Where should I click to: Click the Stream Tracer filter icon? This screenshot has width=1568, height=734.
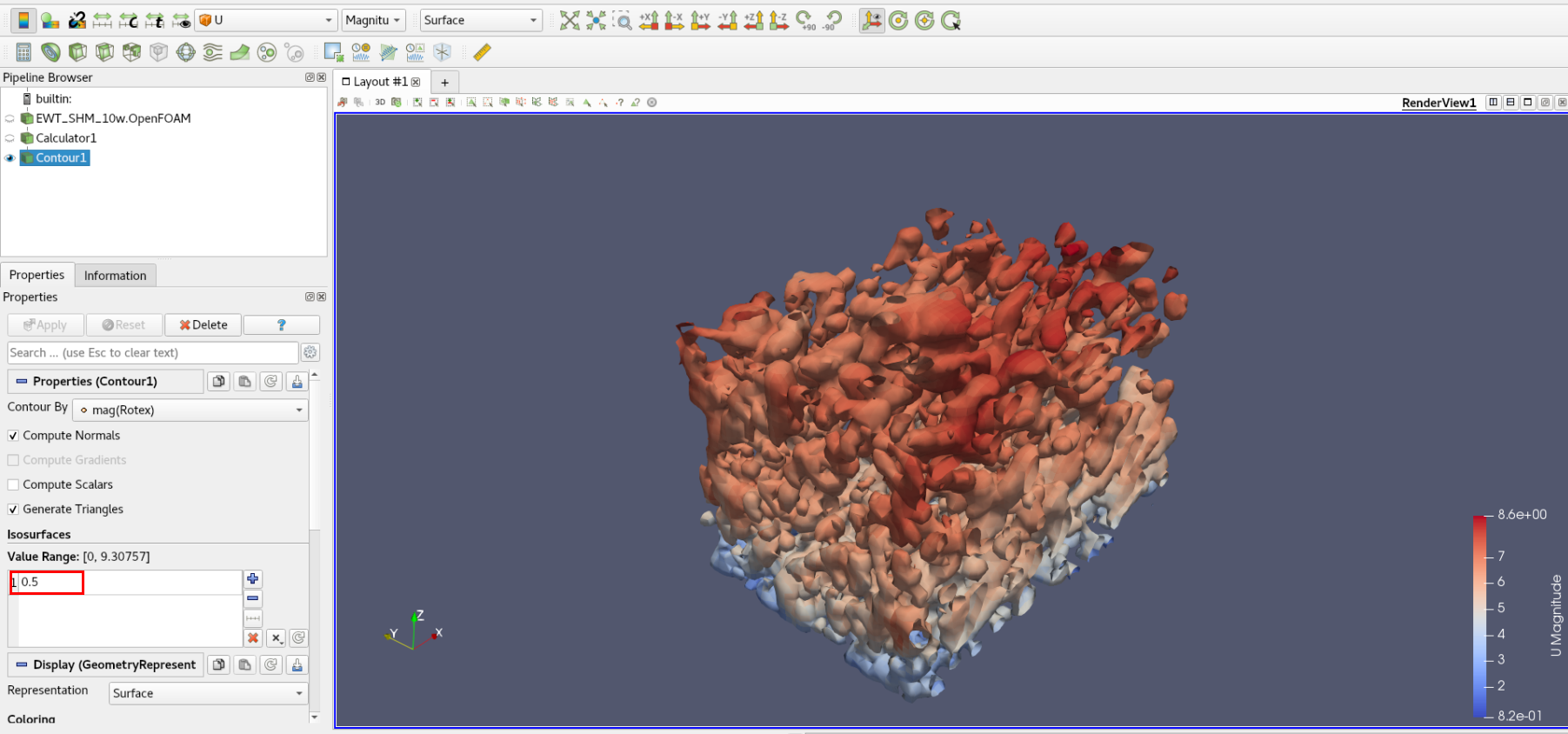tap(212, 53)
